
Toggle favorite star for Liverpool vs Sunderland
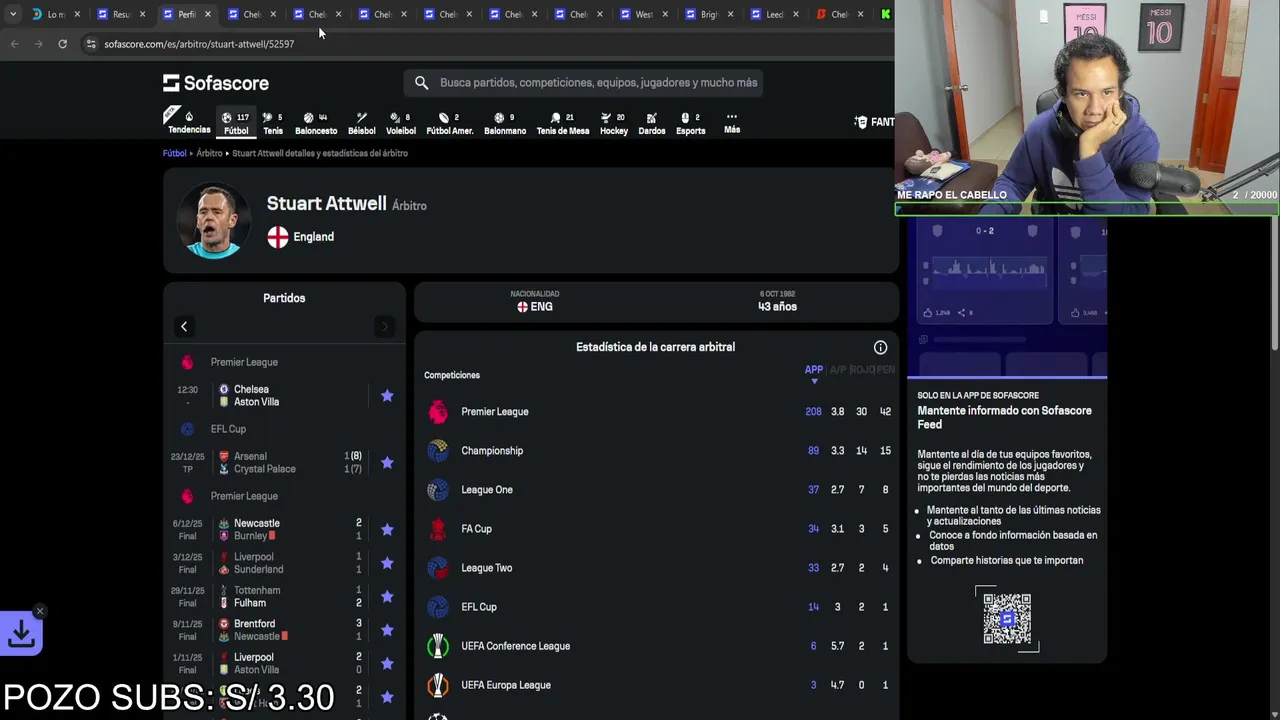tap(387, 563)
